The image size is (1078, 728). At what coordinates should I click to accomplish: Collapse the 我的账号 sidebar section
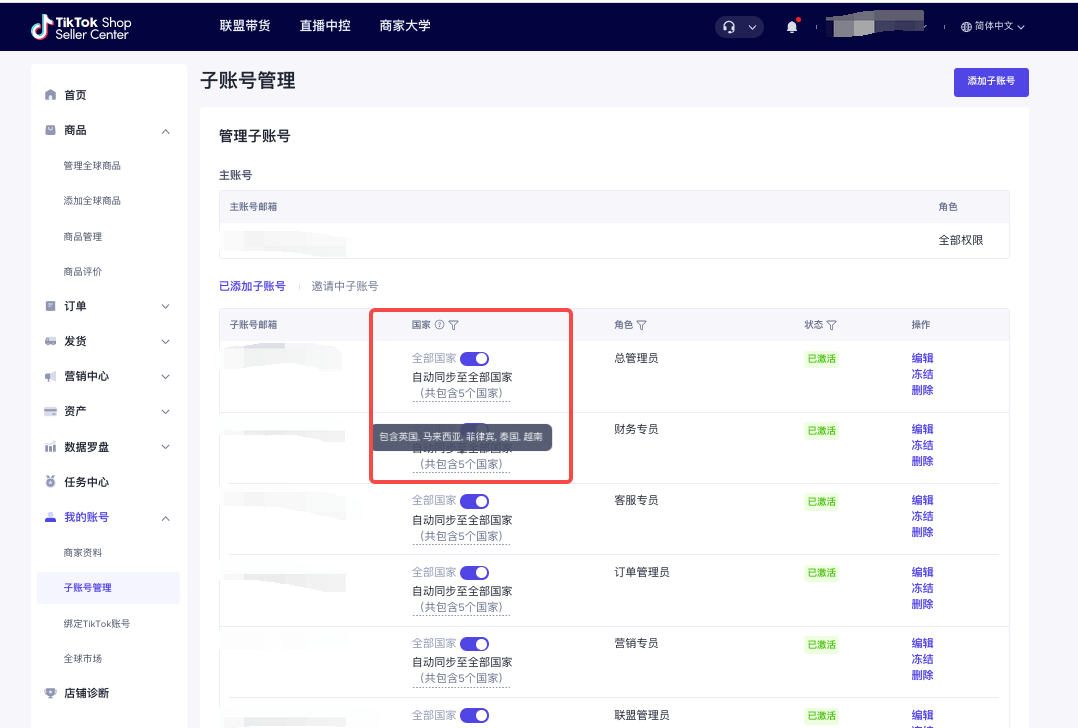pos(166,518)
